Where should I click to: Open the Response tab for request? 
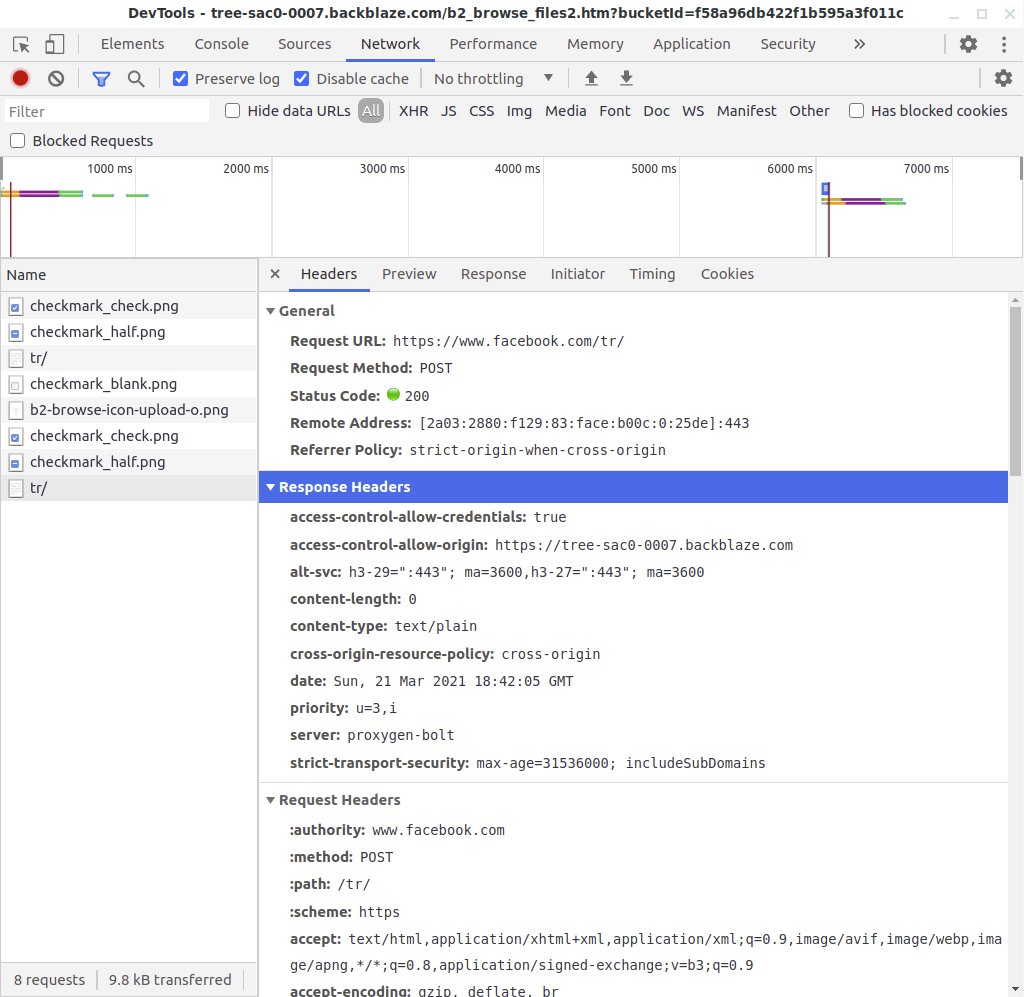(493, 274)
